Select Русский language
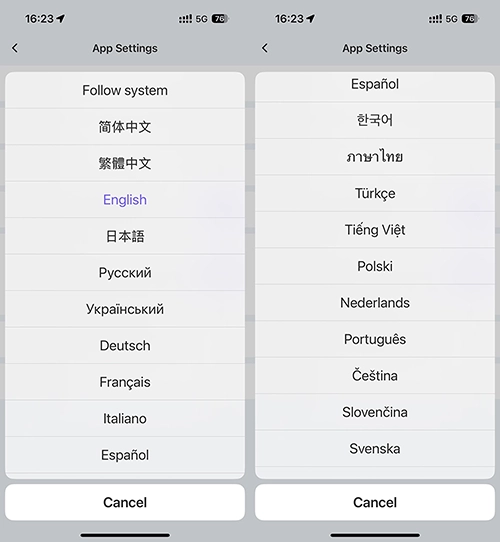Screen dimensions: 500x542 pos(125,273)
